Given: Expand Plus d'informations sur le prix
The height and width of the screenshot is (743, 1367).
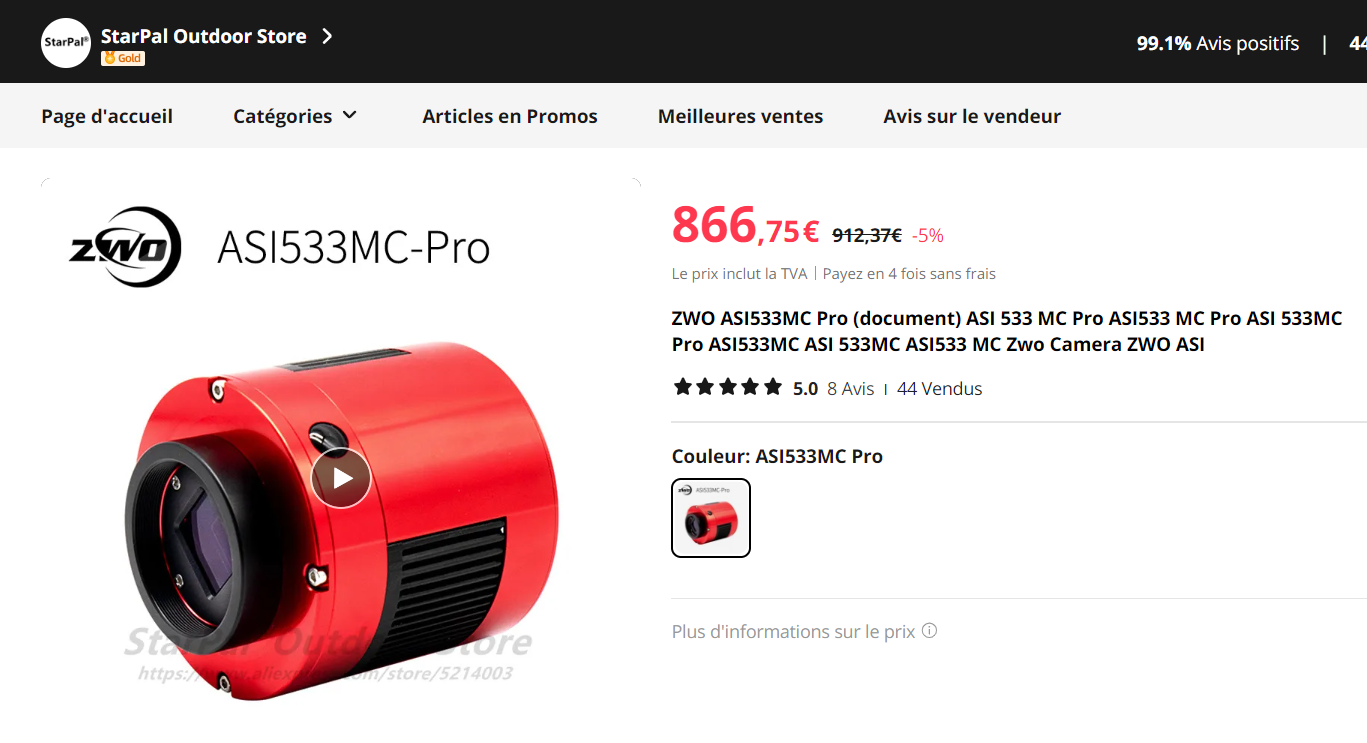Looking at the screenshot, I should tap(793, 632).
